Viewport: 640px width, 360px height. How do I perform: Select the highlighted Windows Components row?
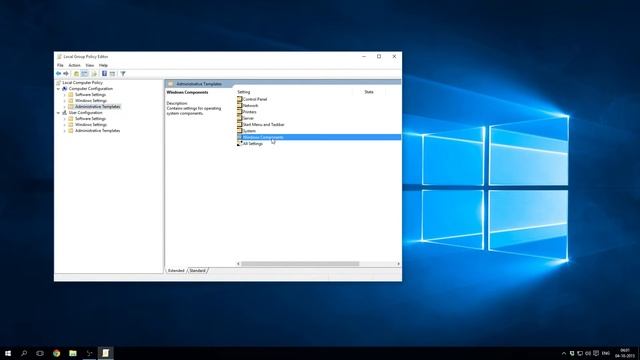point(319,137)
